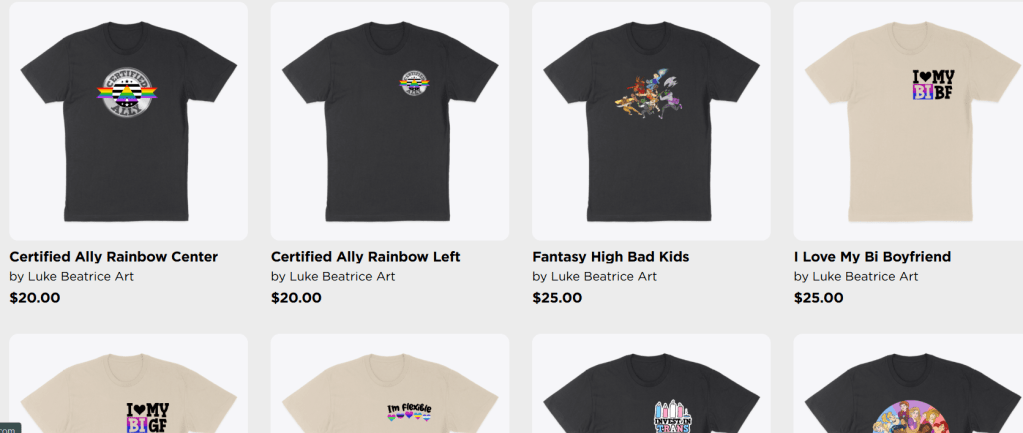Open the I'm Flexible hearts shirt thumbnail
This screenshot has width=1023, height=433.
tap(390, 383)
